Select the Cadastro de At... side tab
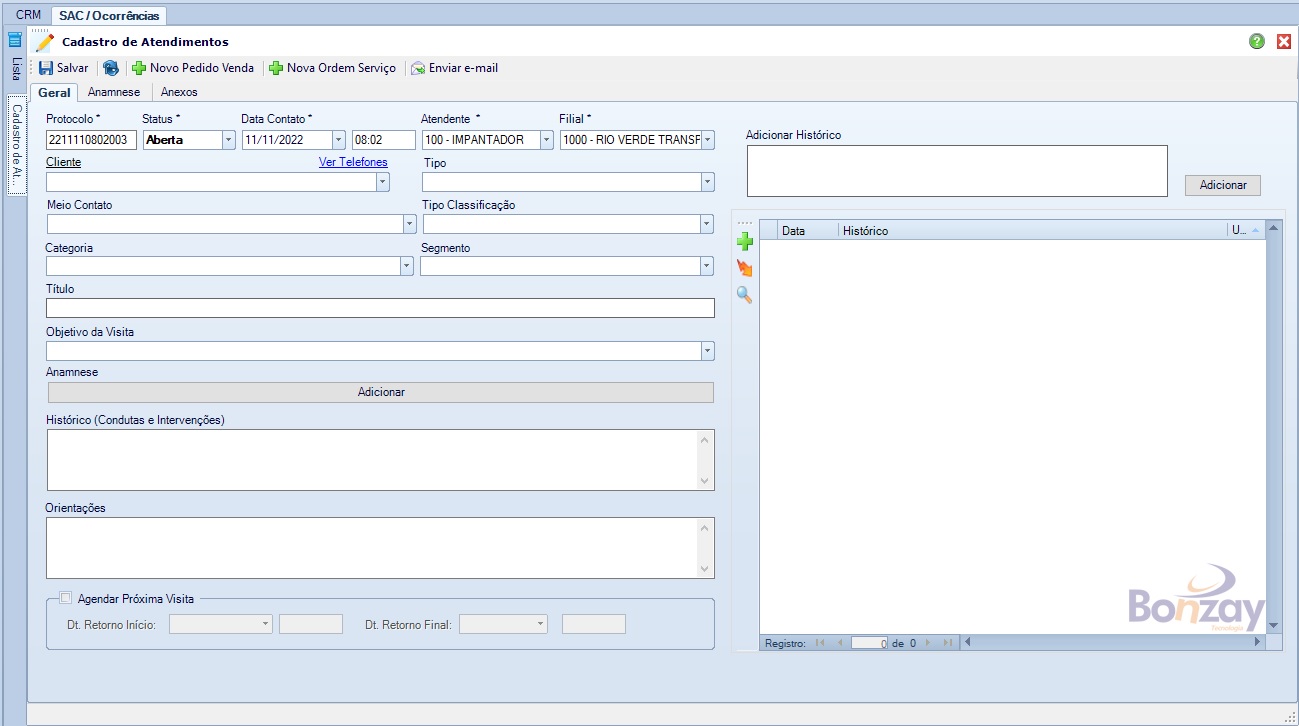The image size is (1299, 726). [16, 146]
